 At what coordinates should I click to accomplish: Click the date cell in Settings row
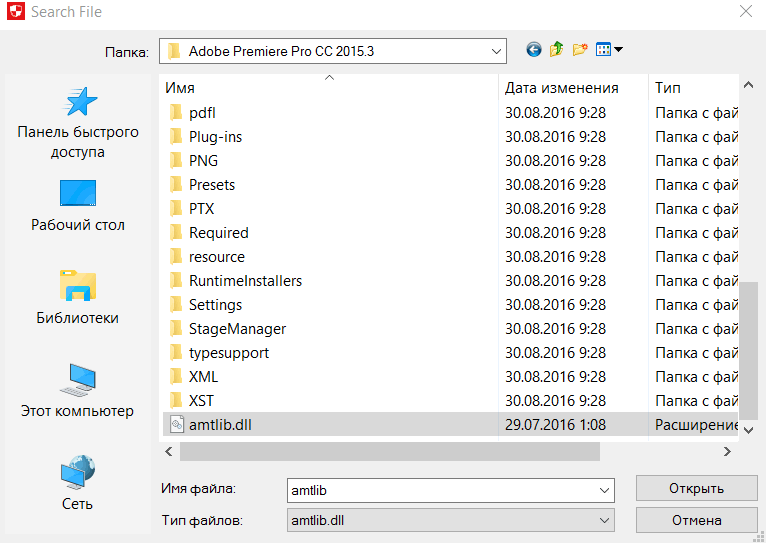555,305
